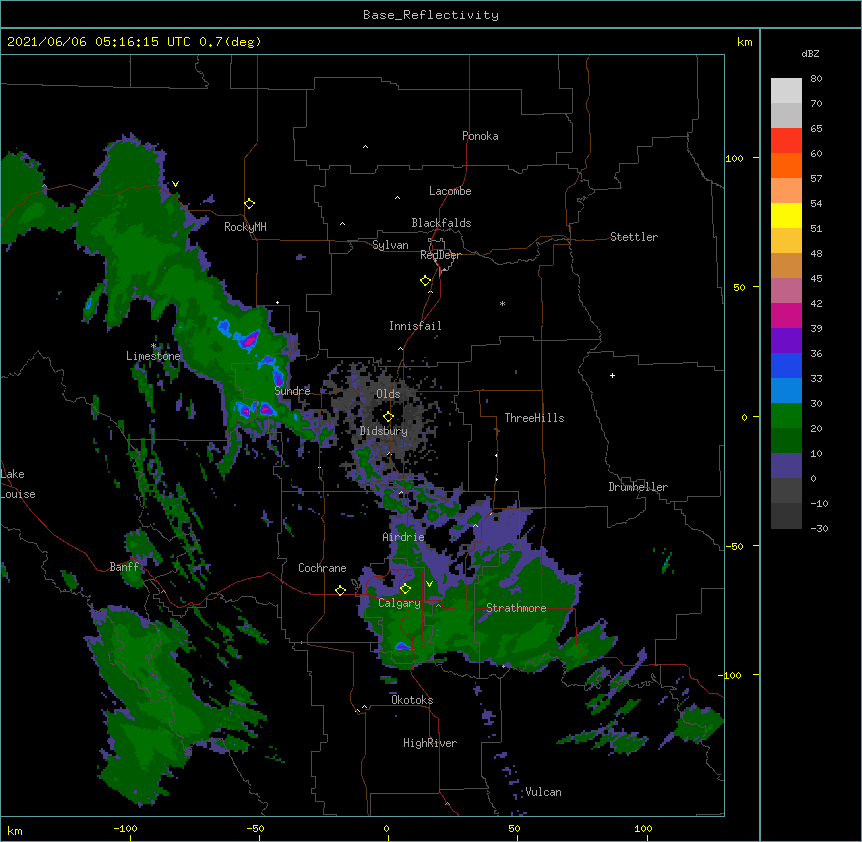This screenshot has height=842, width=862.
Task: Choose the blue 33-36 dBZ legend swatch
Action: point(786,365)
